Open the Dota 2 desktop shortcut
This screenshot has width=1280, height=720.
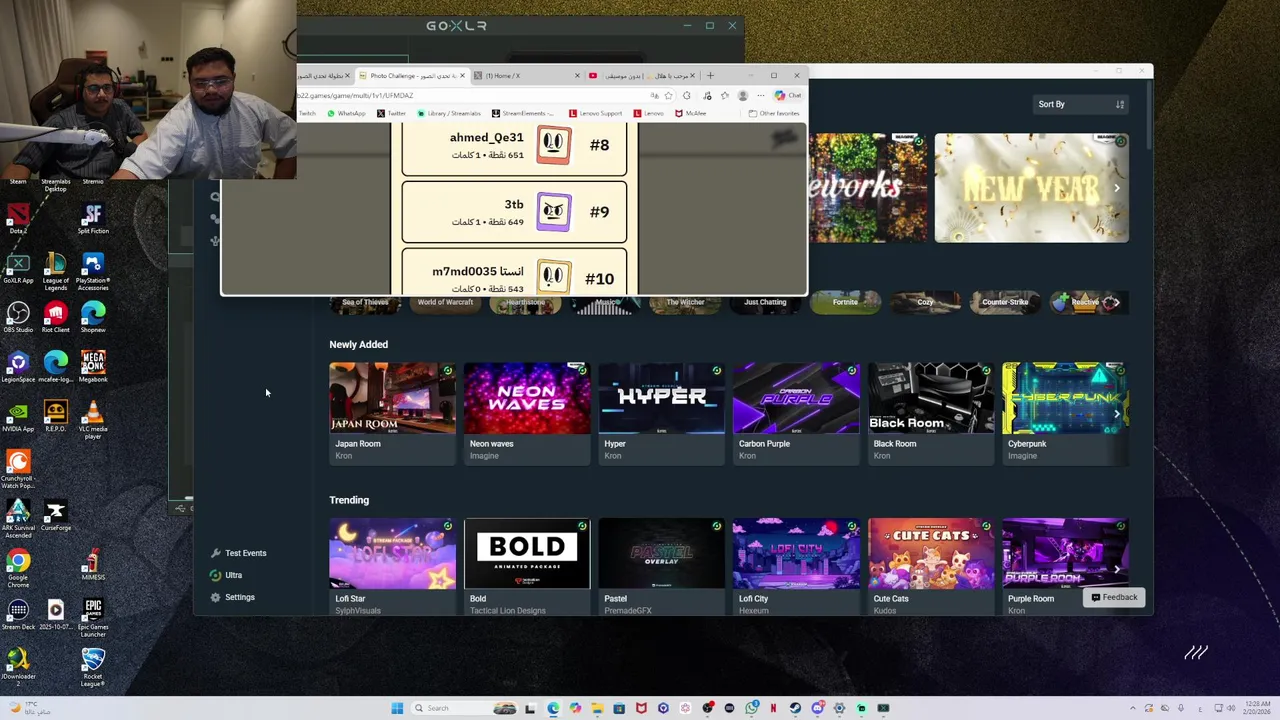tap(18, 218)
